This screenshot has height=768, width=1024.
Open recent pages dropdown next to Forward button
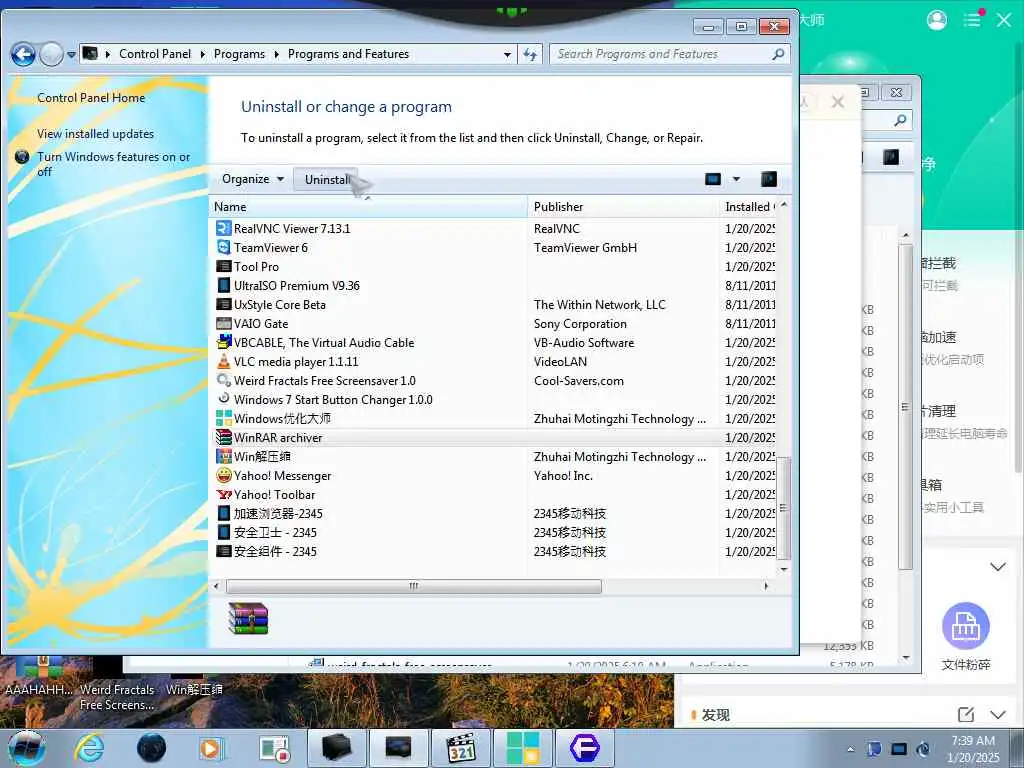click(x=71, y=55)
